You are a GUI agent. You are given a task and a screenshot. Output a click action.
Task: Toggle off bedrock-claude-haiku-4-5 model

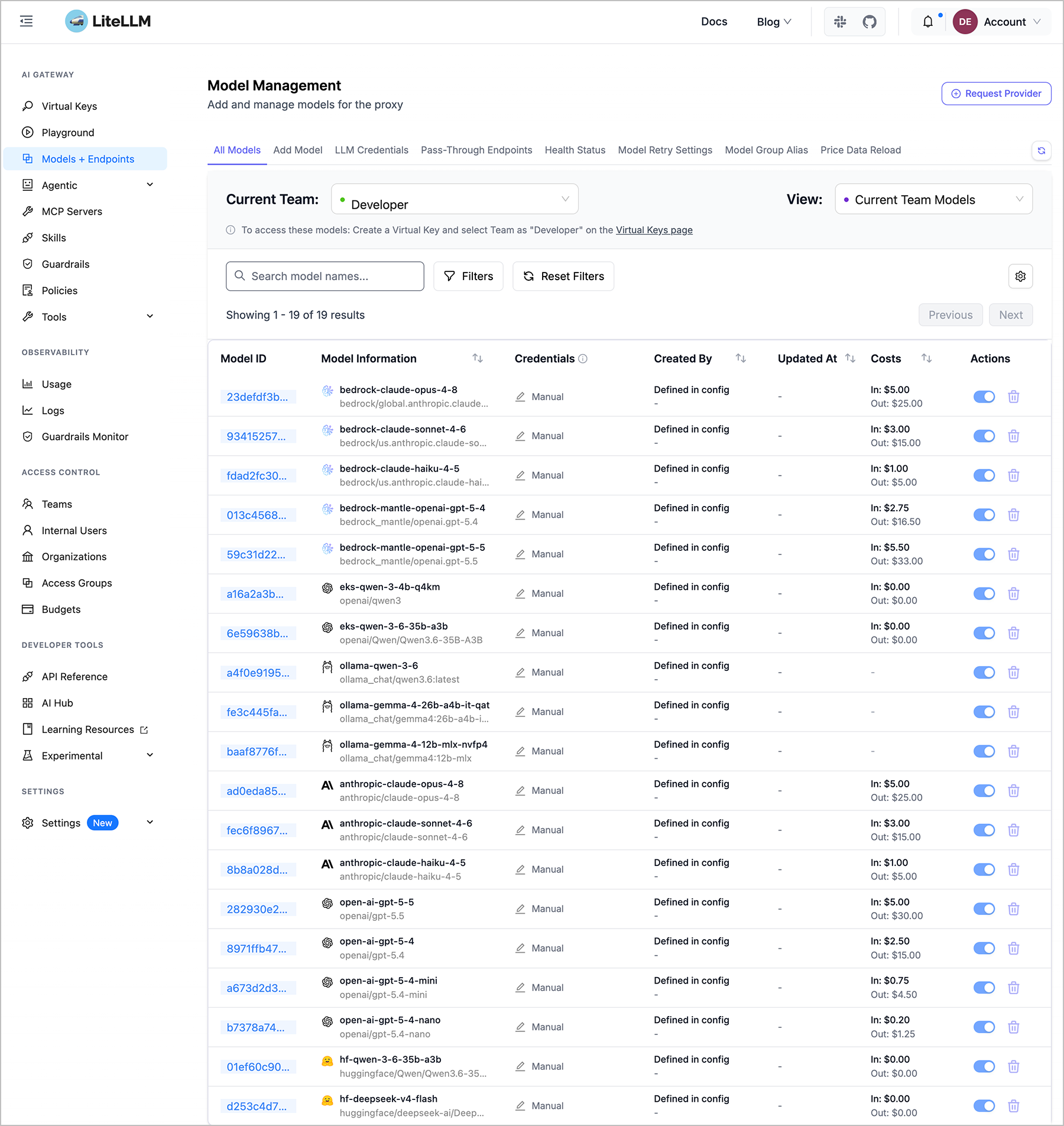pyautogui.click(x=984, y=475)
